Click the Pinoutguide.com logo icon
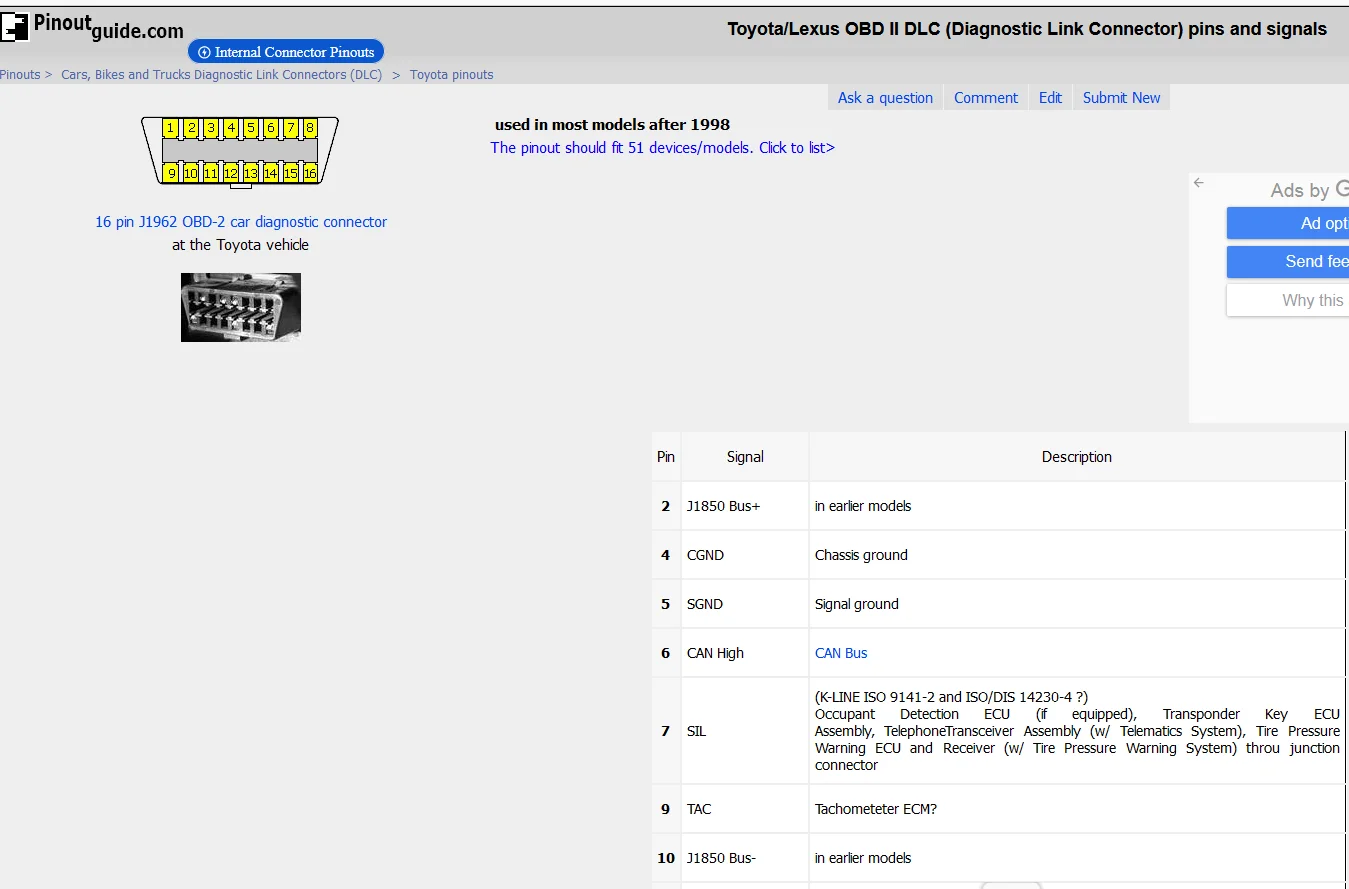This screenshot has width=1349, height=889. pos(15,26)
